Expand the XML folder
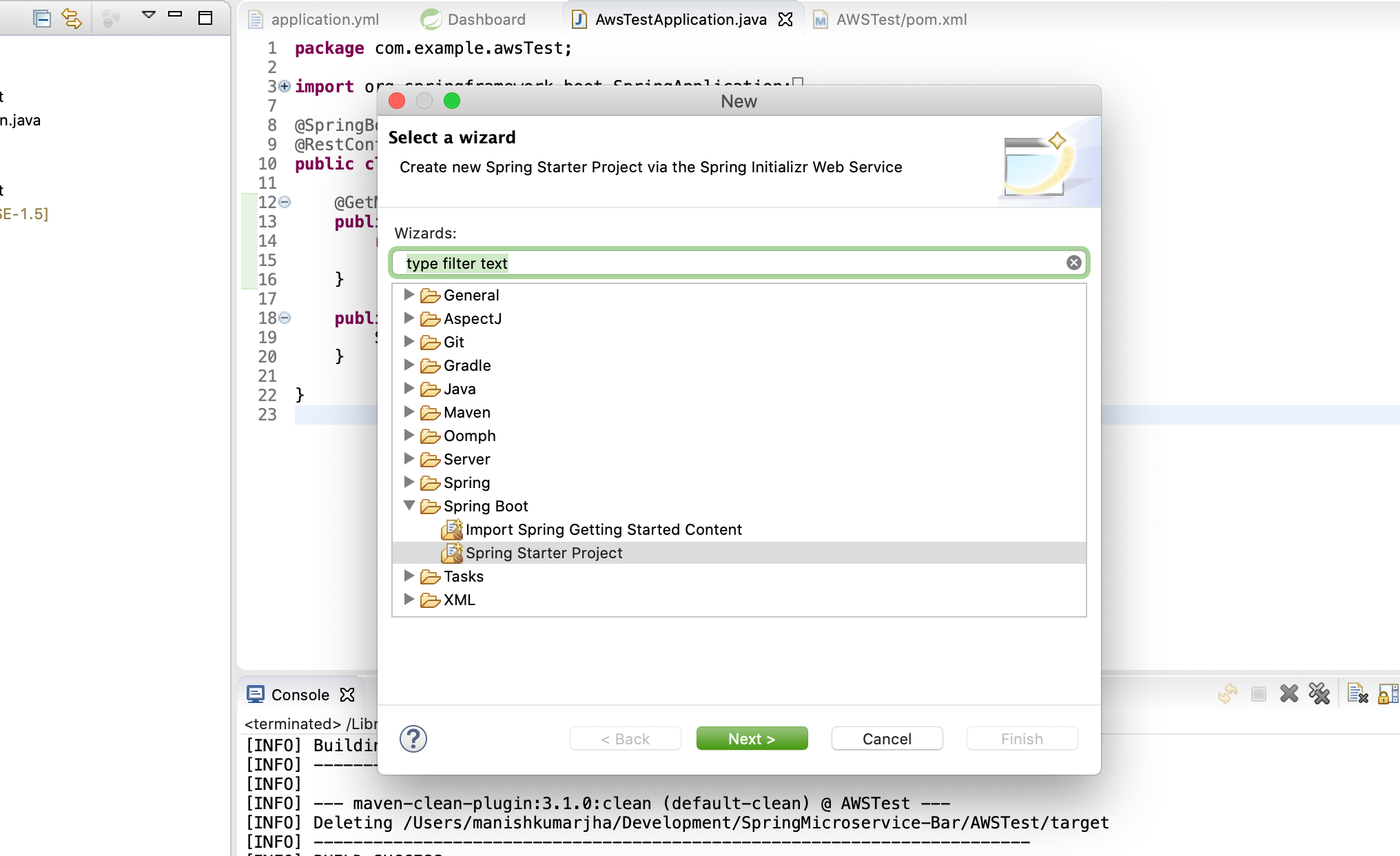 pyautogui.click(x=409, y=599)
